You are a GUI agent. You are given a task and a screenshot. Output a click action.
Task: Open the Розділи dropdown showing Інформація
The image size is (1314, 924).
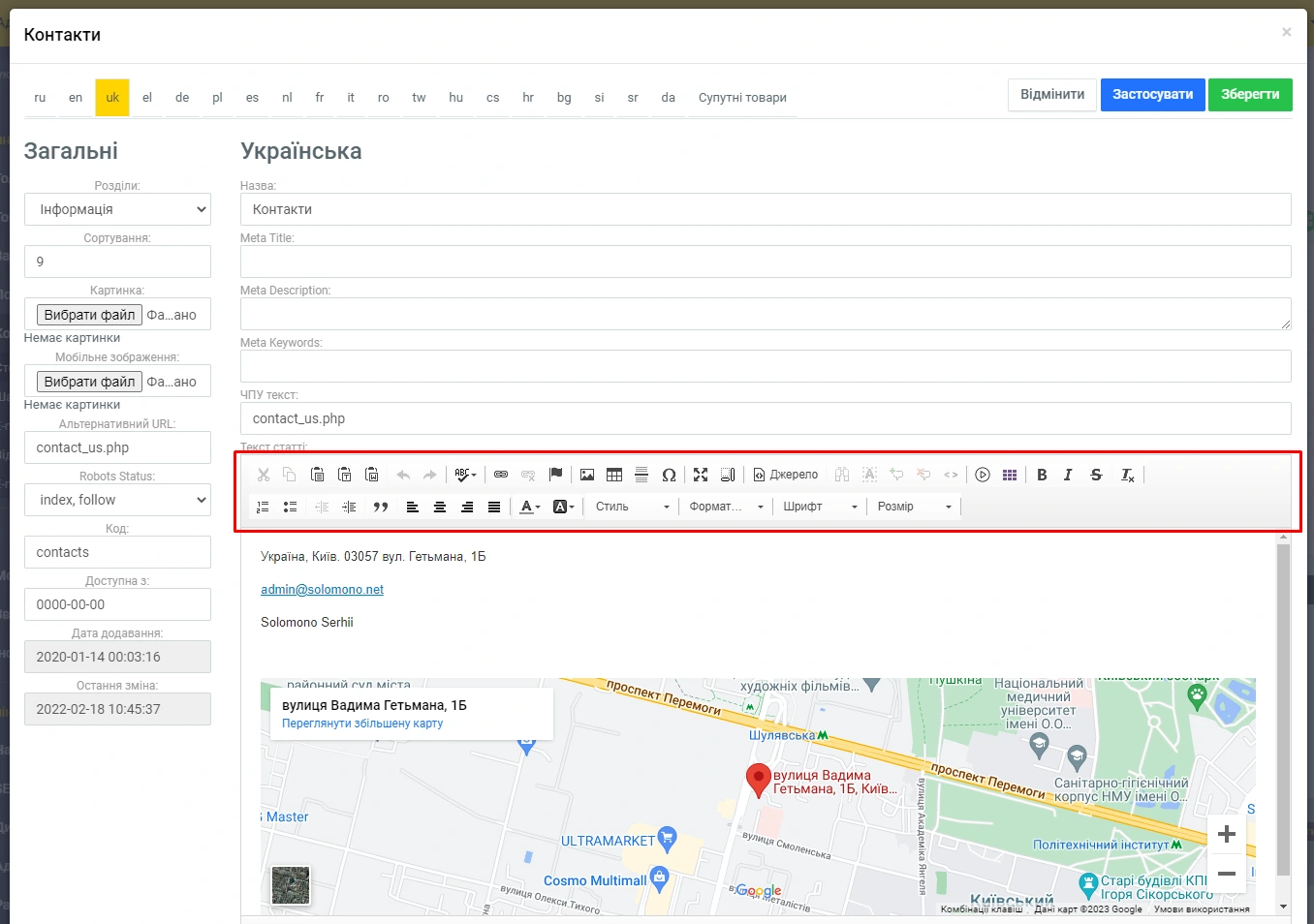click(x=117, y=209)
